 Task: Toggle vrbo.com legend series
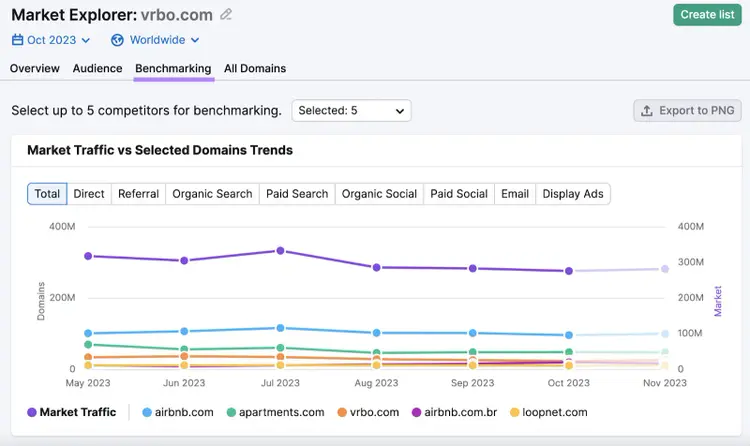click(368, 412)
